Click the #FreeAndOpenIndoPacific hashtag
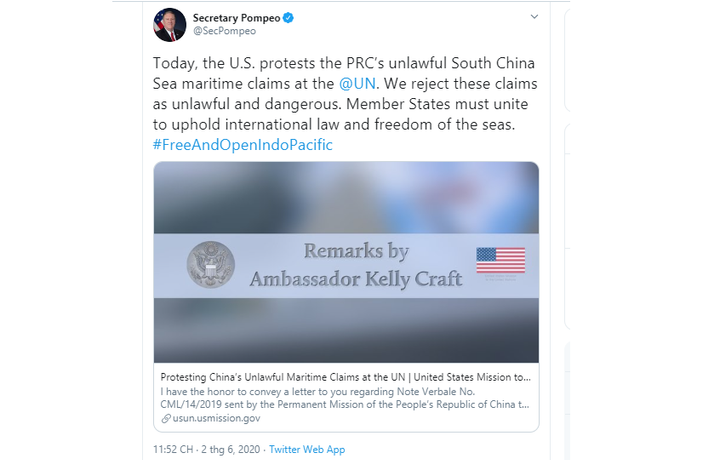The width and height of the screenshot is (720, 460). coord(243,145)
